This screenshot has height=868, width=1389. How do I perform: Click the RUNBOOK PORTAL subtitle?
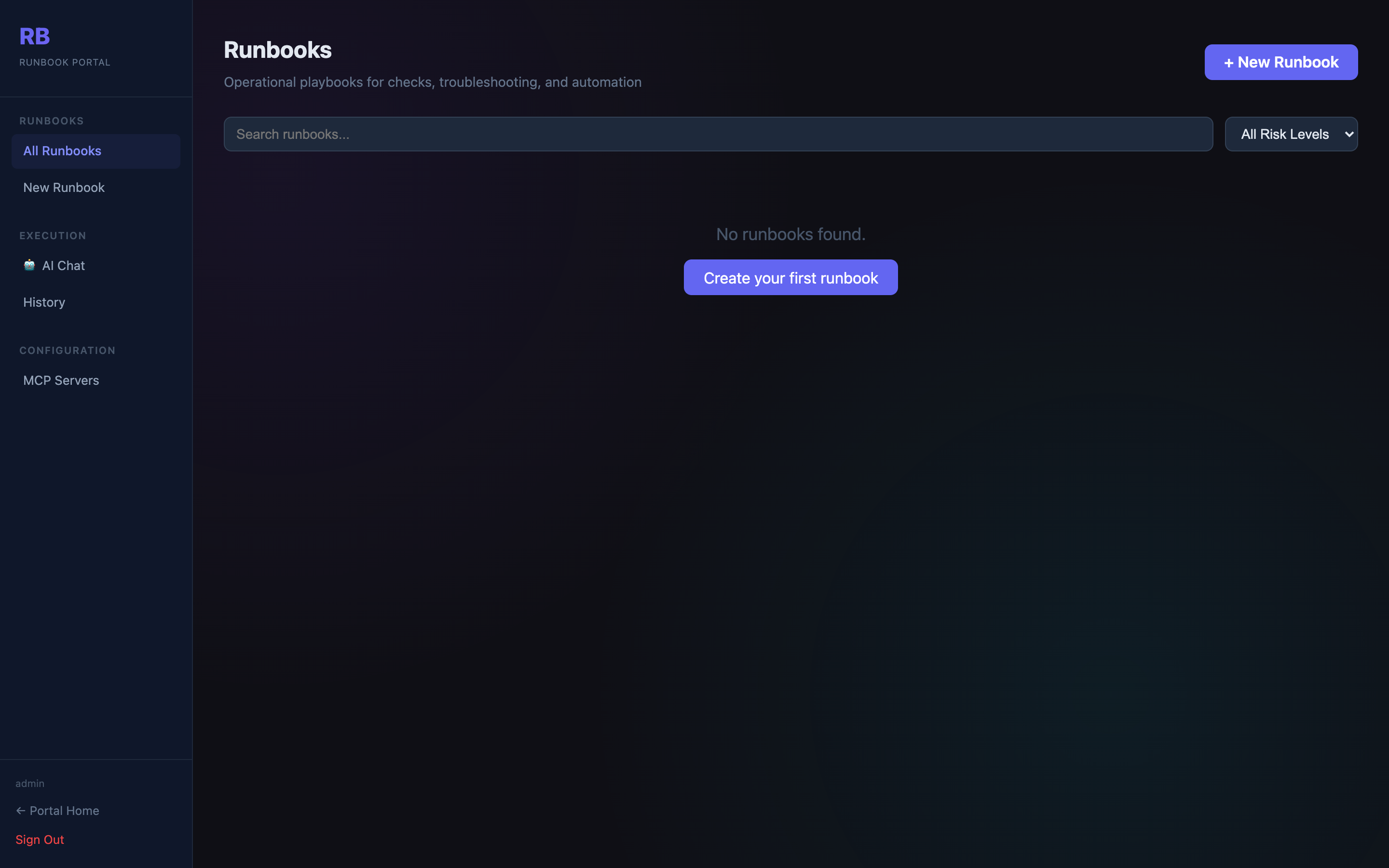65,63
